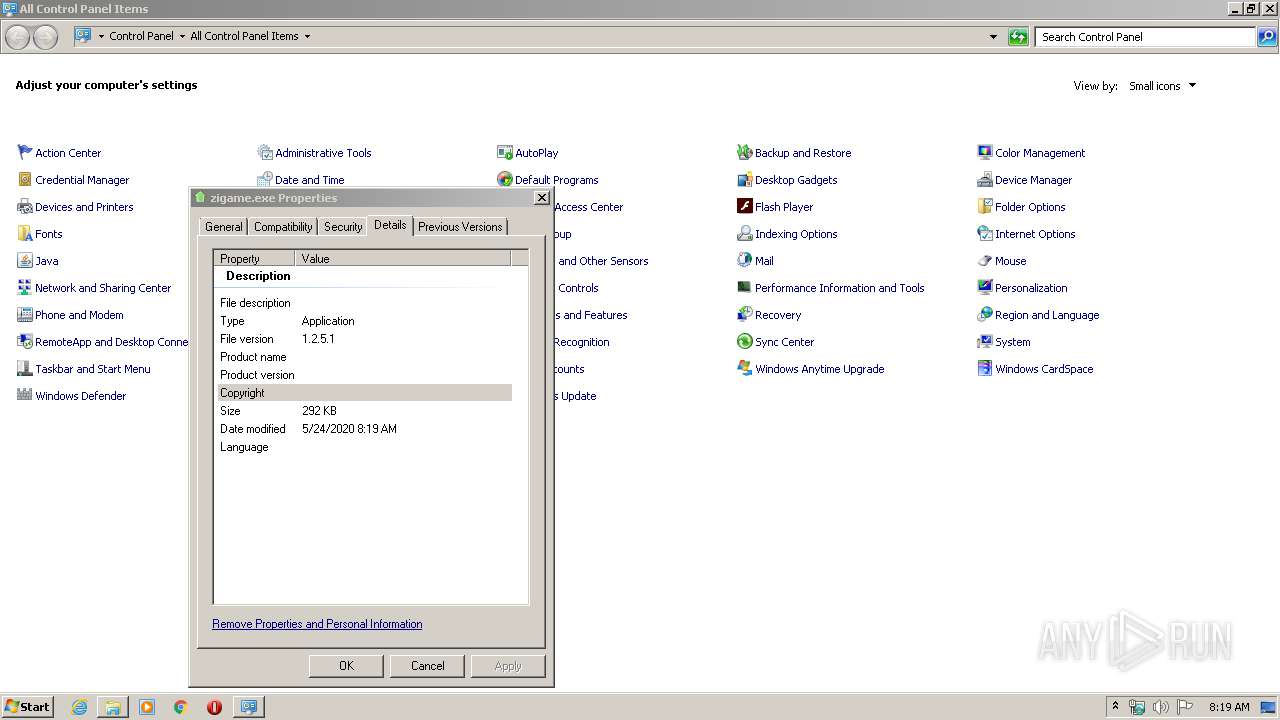Open Windows Explorer folder on taskbar
This screenshot has width=1280, height=720.
(x=113, y=707)
